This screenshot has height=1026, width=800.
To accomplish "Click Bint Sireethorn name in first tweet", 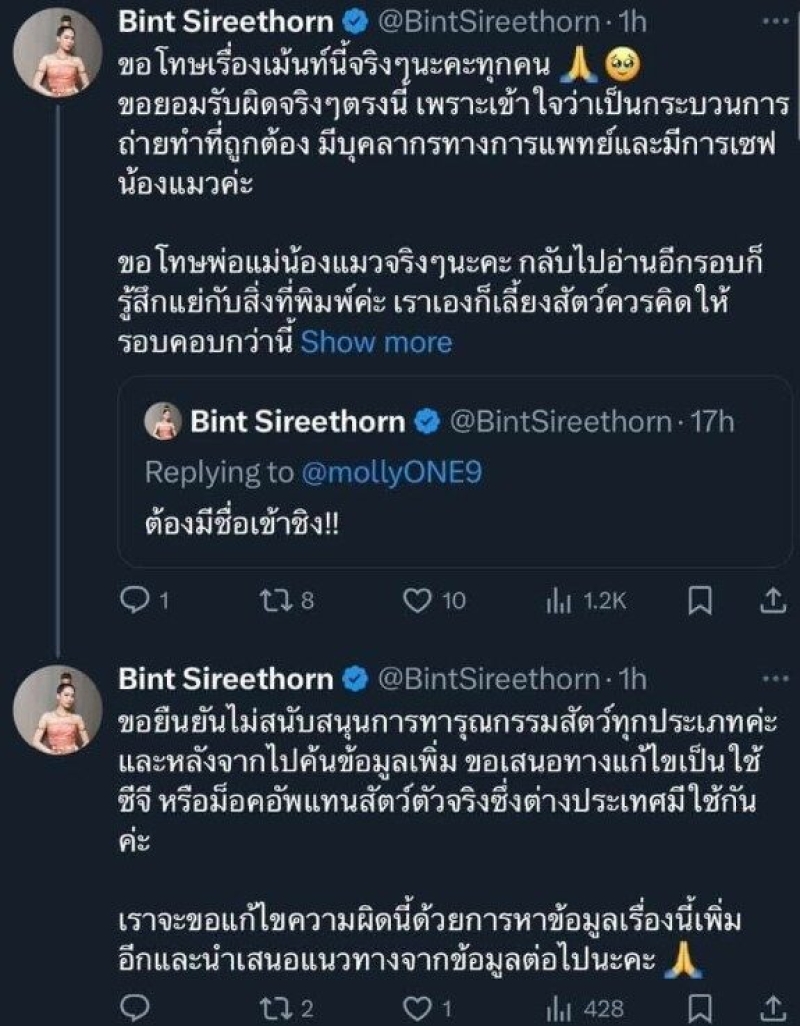I will point(226,22).
